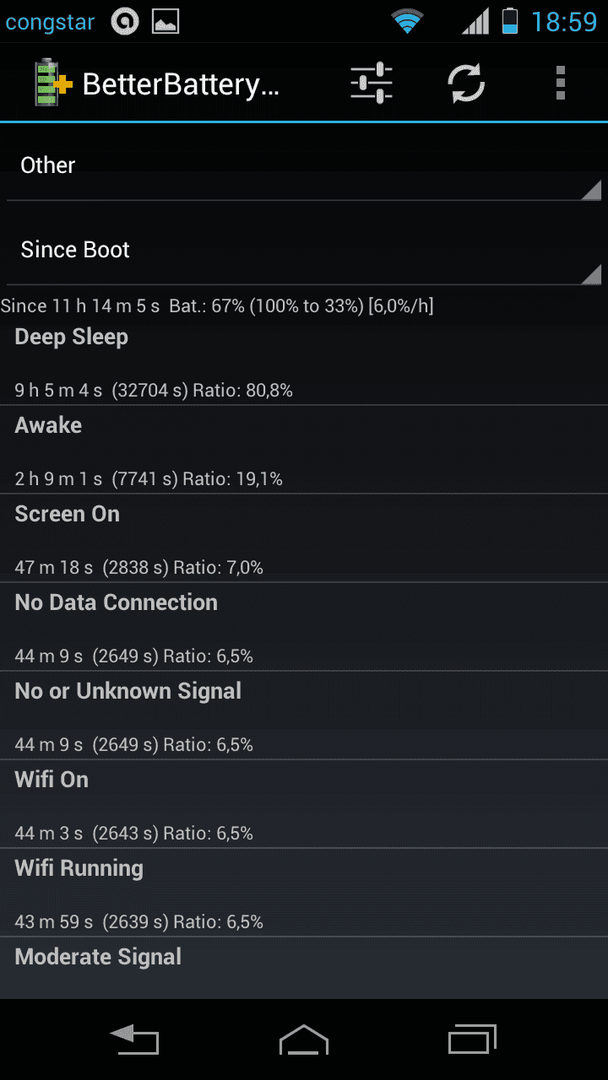Tap the BetterBatteryStats app icon
The width and height of the screenshot is (608, 1080).
coord(54,83)
